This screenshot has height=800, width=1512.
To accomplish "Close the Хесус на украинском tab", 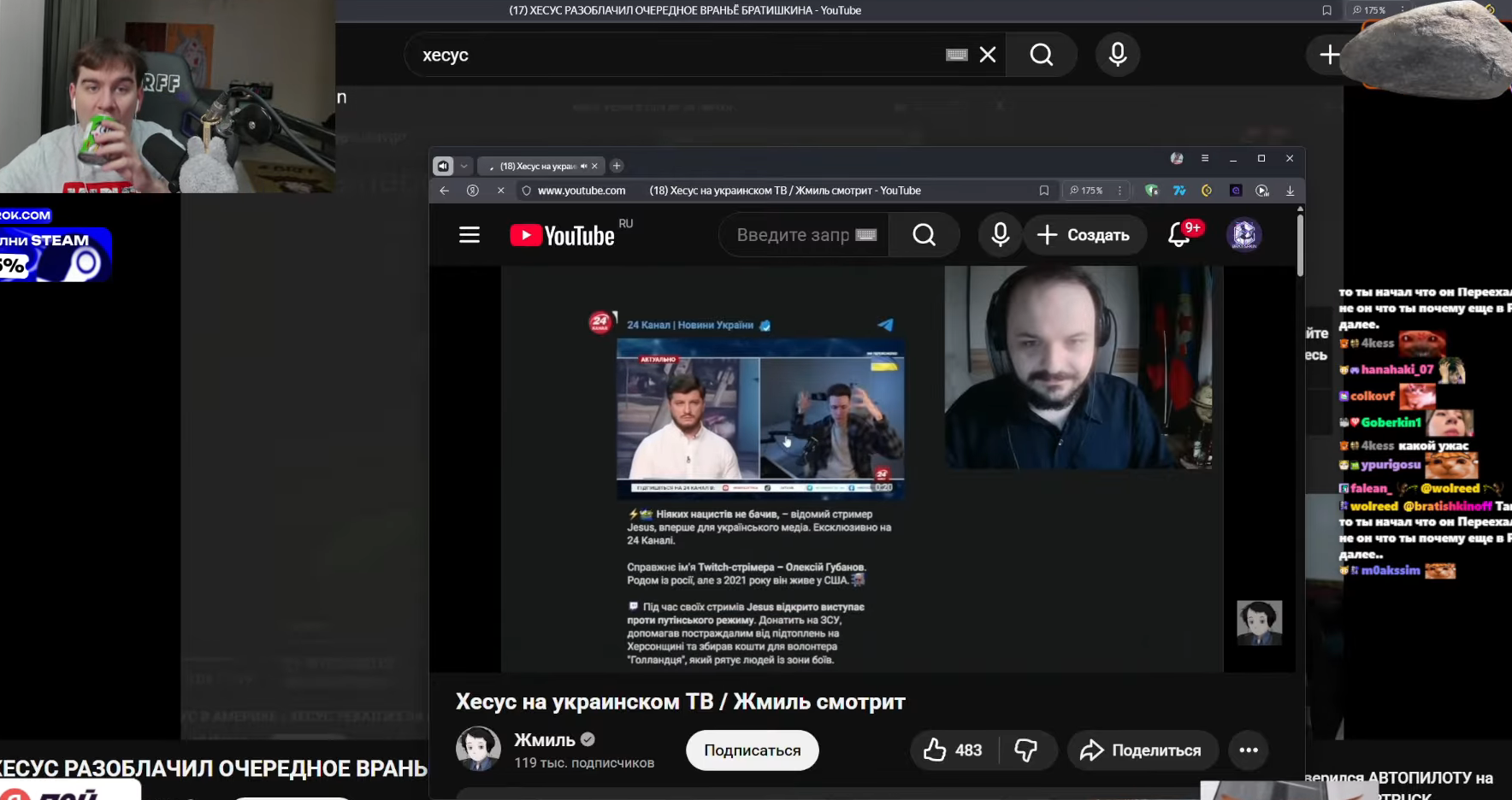I will click(x=595, y=166).
